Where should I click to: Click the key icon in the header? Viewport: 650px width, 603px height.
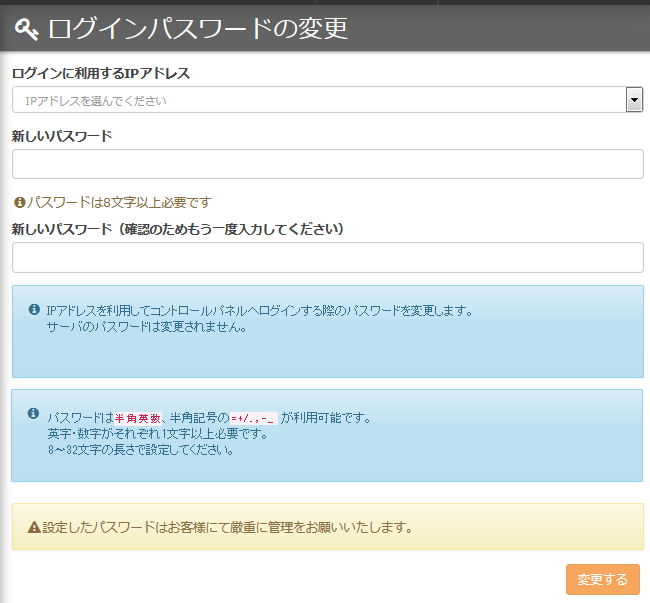coord(27,29)
